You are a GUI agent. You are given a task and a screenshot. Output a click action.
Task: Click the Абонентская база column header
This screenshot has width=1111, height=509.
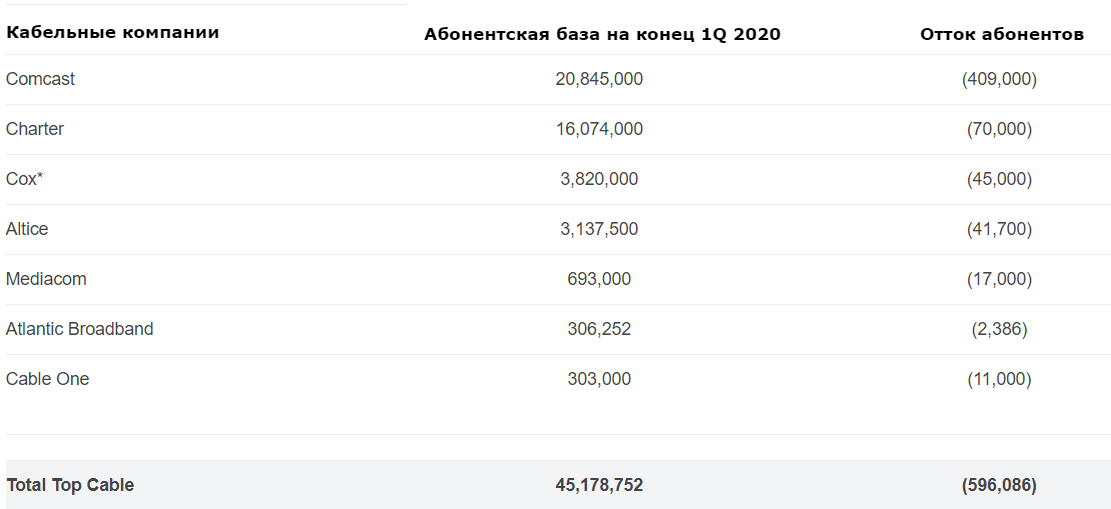coord(602,34)
